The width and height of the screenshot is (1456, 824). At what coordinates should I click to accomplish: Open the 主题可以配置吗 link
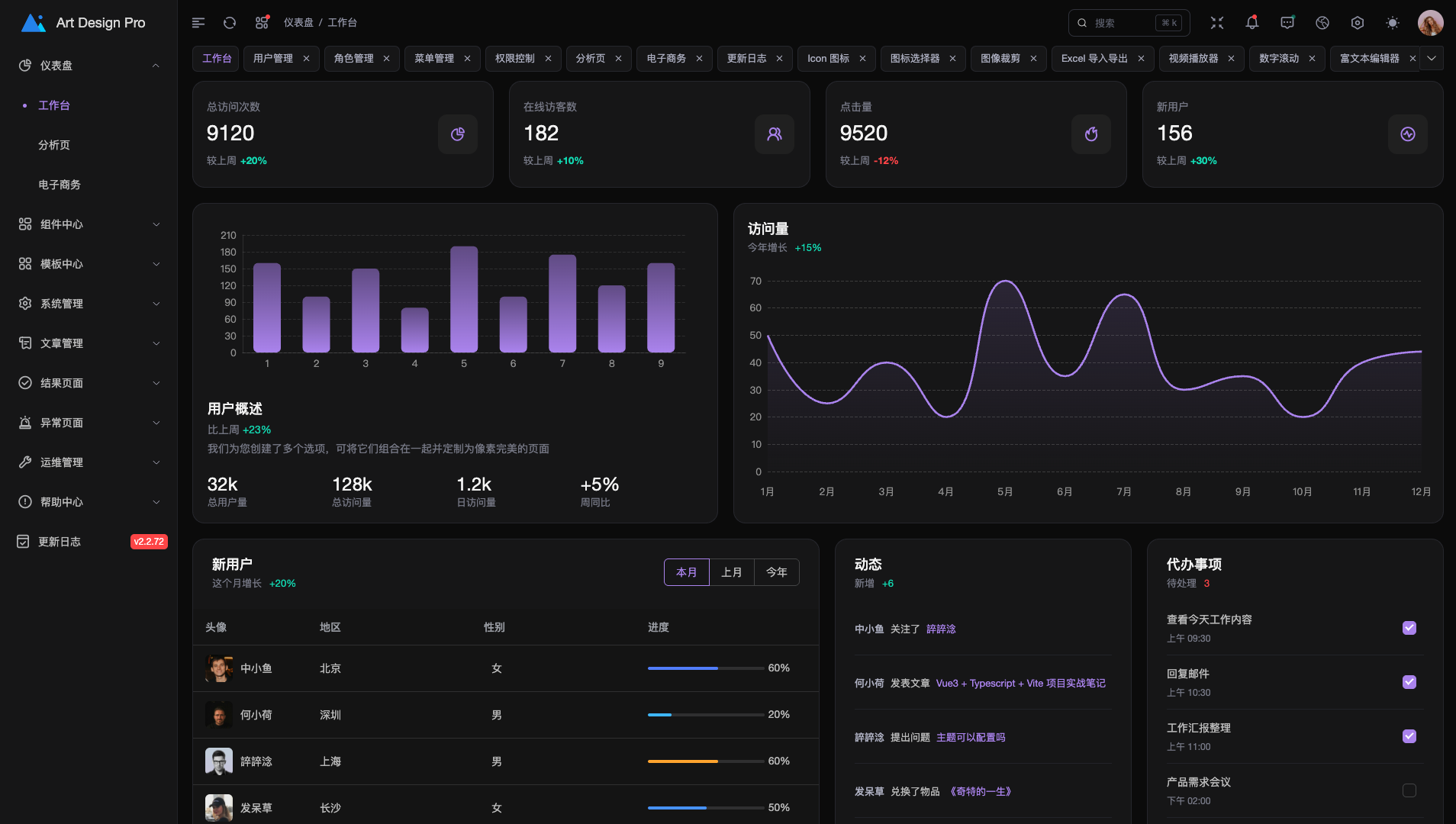click(970, 738)
